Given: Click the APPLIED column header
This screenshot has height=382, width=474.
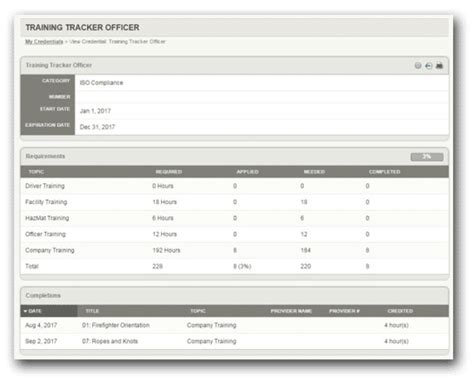Looking at the screenshot, I should [247, 172].
